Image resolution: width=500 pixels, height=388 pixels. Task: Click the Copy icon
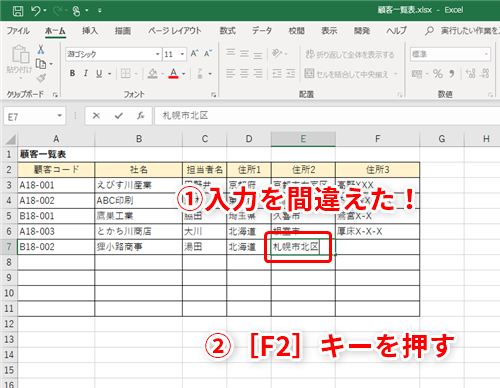41,63
